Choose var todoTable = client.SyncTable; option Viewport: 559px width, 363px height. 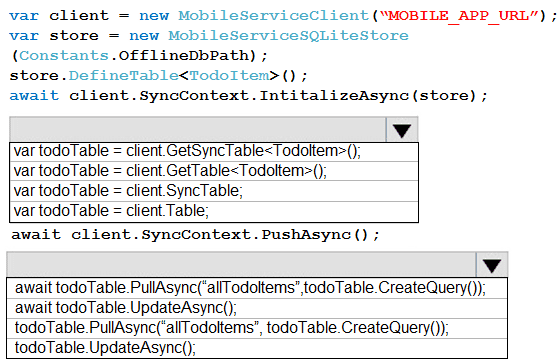[214, 191]
